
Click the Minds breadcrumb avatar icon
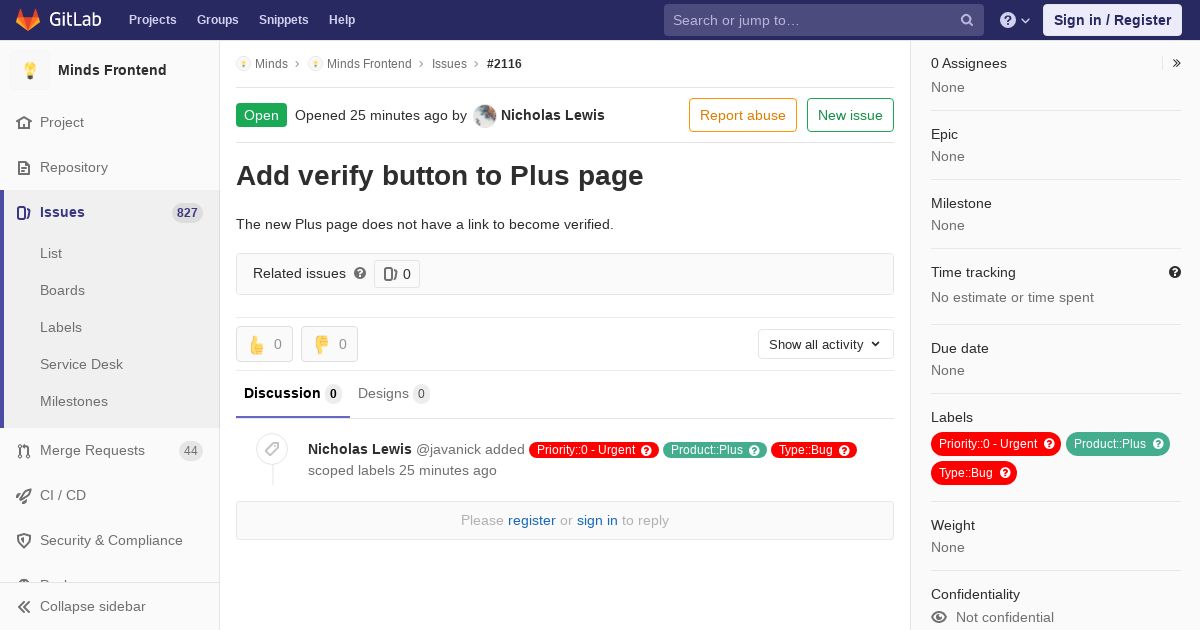(x=243, y=63)
